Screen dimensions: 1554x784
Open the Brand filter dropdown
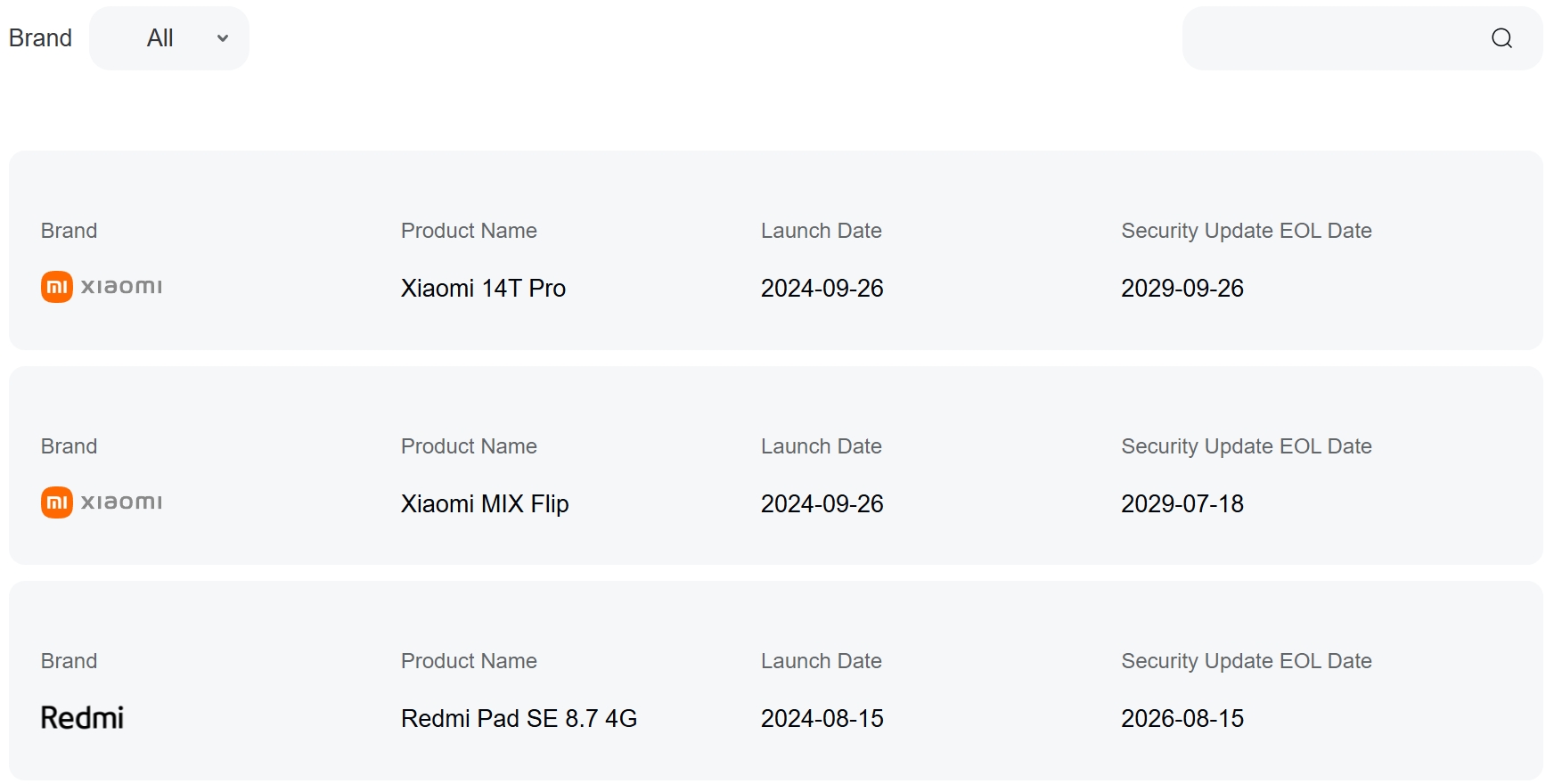[x=169, y=38]
